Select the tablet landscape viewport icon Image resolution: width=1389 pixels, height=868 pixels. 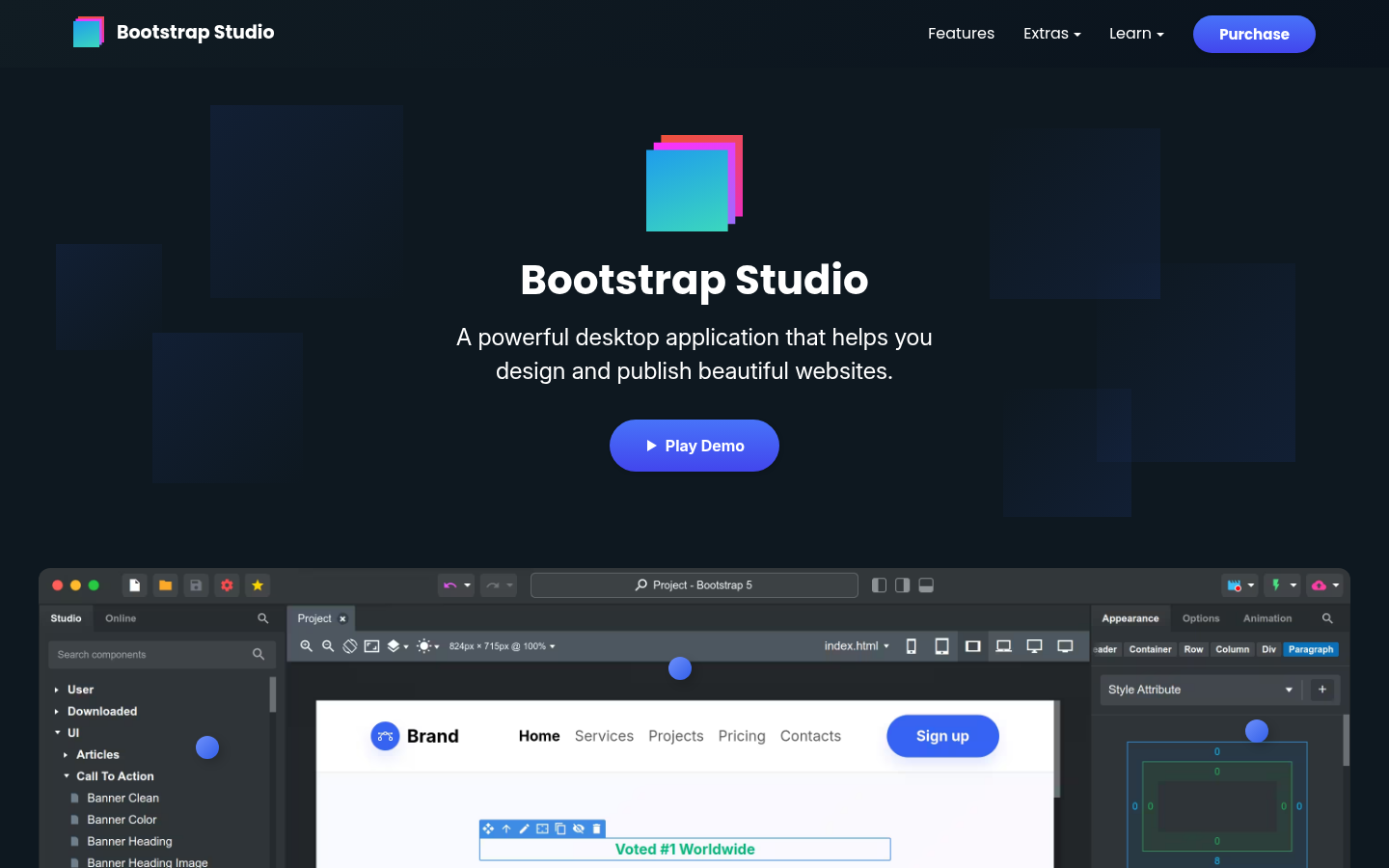click(x=973, y=646)
